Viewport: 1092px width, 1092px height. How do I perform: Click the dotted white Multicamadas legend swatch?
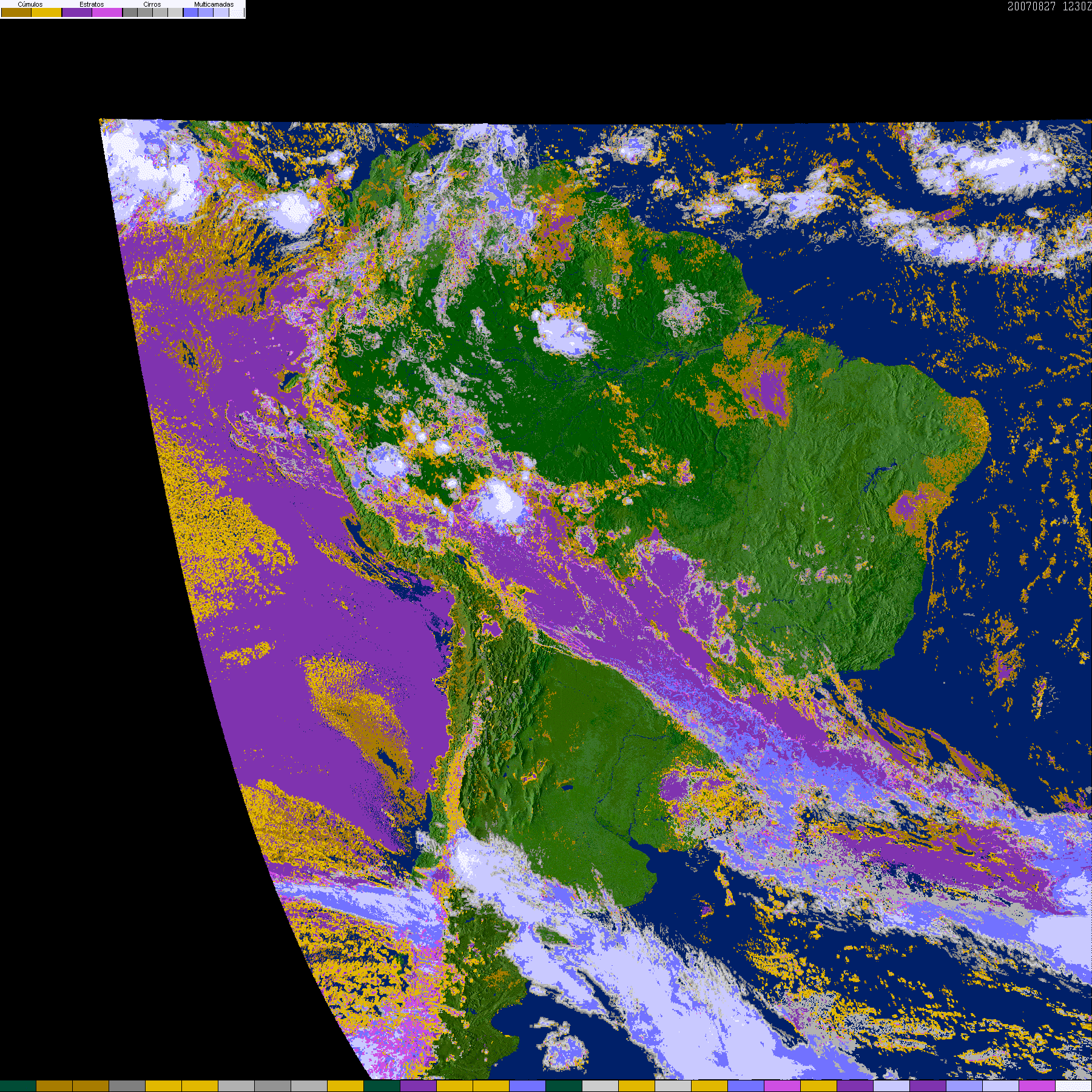[x=237, y=12]
